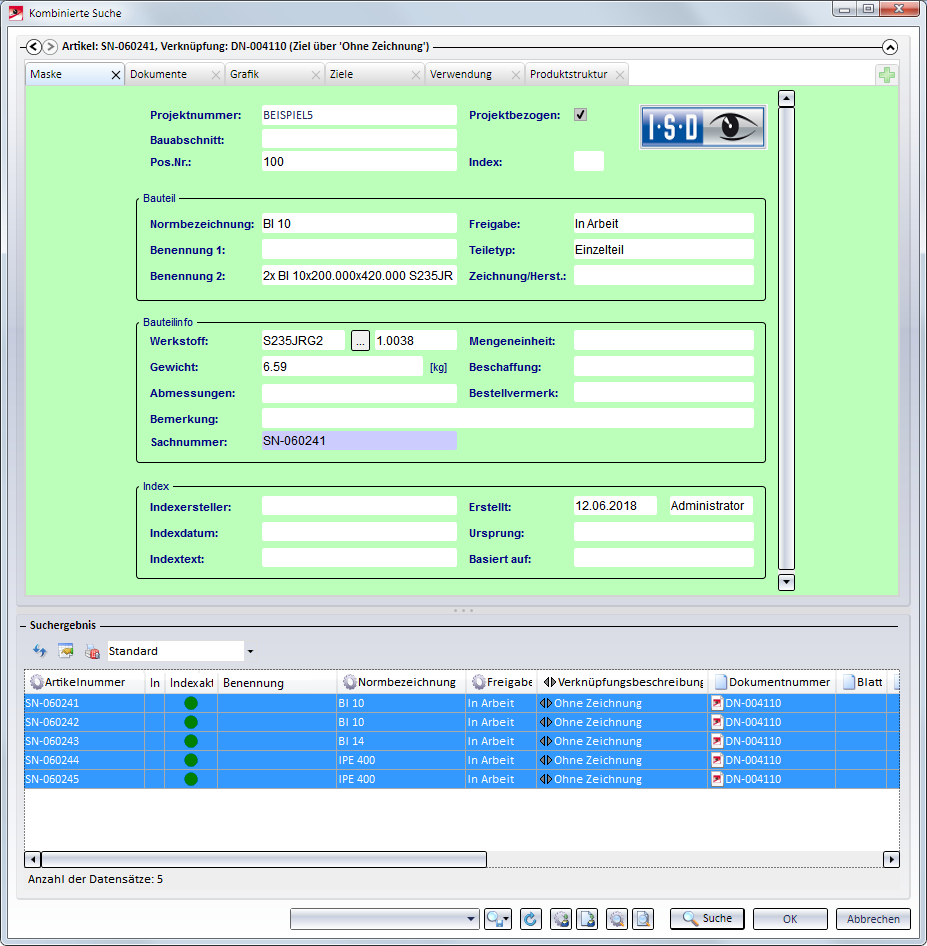Collapse the article panel with up chevron

coord(890,46)
